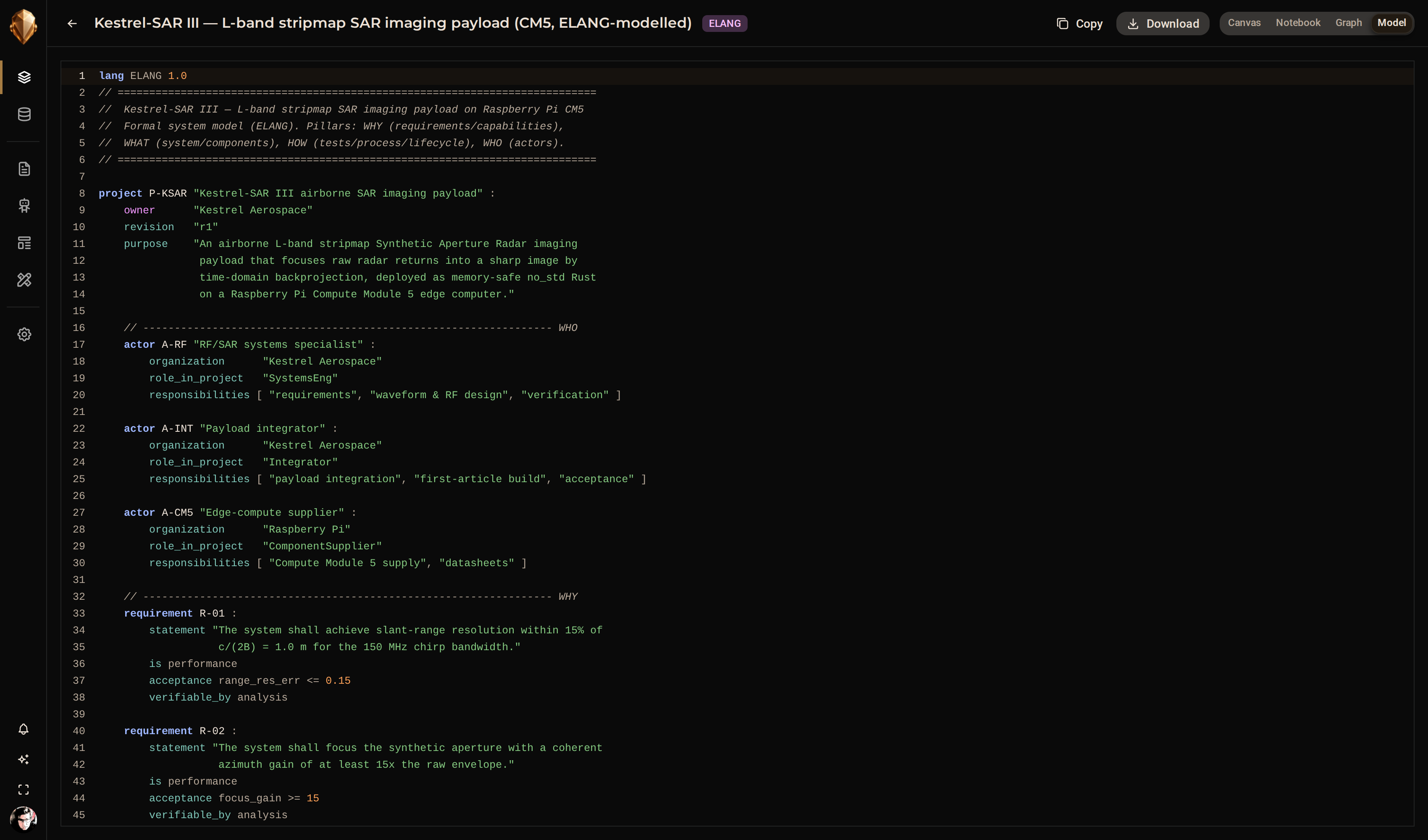Click the 'R-02' requirement identifier
This screenshot has height=840, width=1428.
pyautogui.click(x=212, y=731)
